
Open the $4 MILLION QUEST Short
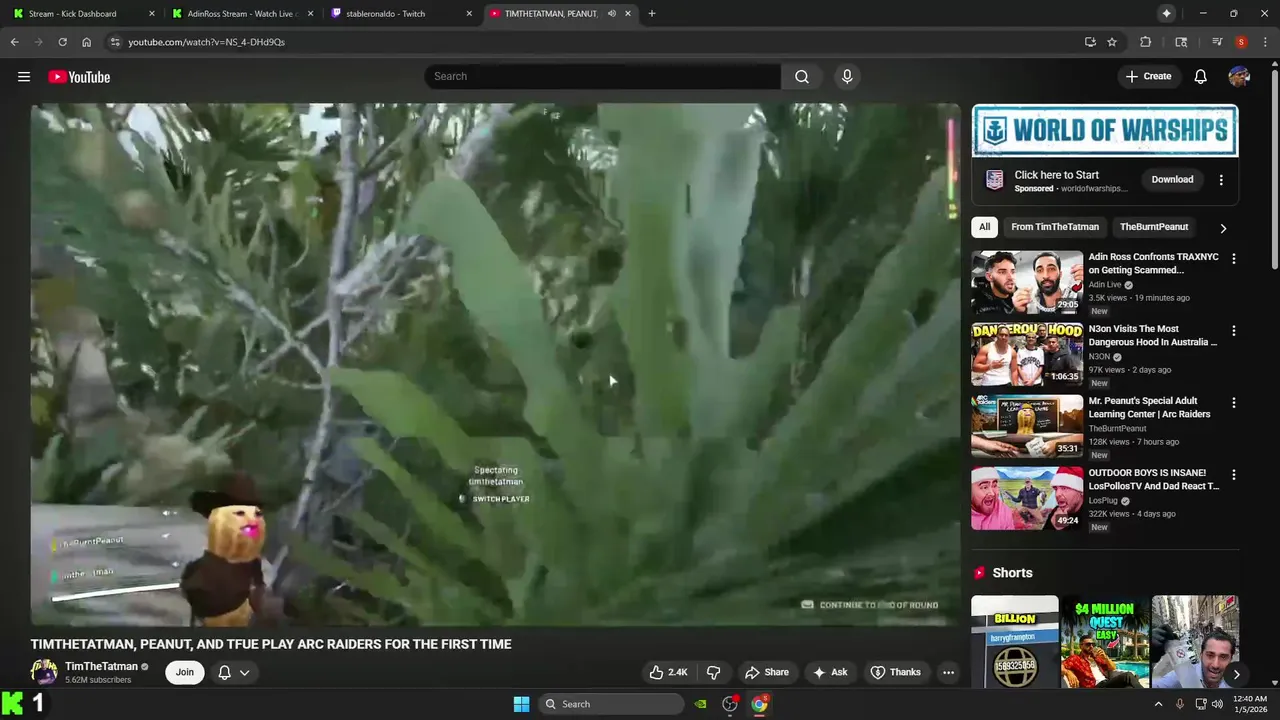tap(1105, 642)
